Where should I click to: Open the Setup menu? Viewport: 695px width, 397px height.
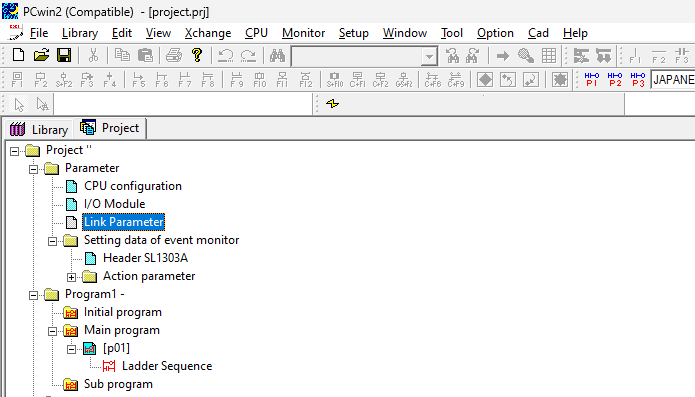354,33
